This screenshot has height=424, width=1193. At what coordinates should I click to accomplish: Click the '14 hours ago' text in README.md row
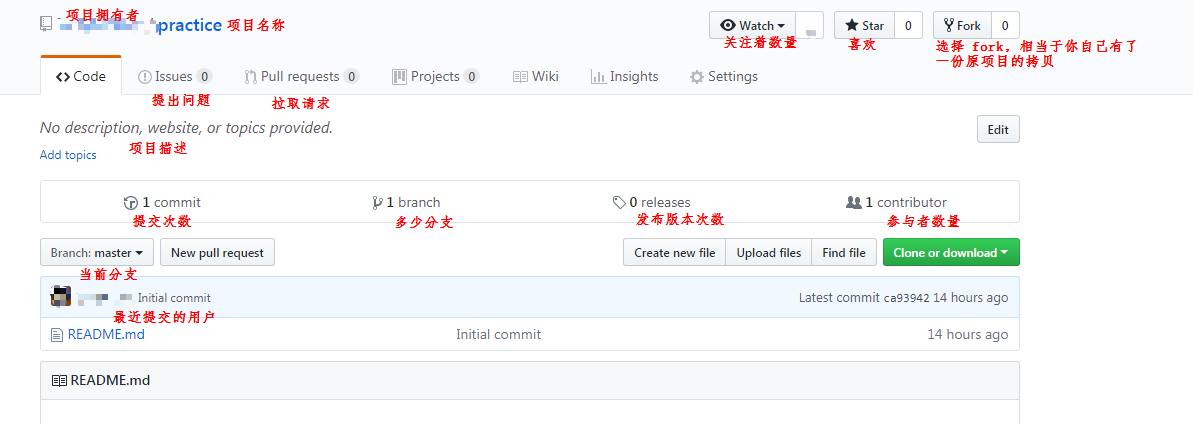click(x=968, y=334)
